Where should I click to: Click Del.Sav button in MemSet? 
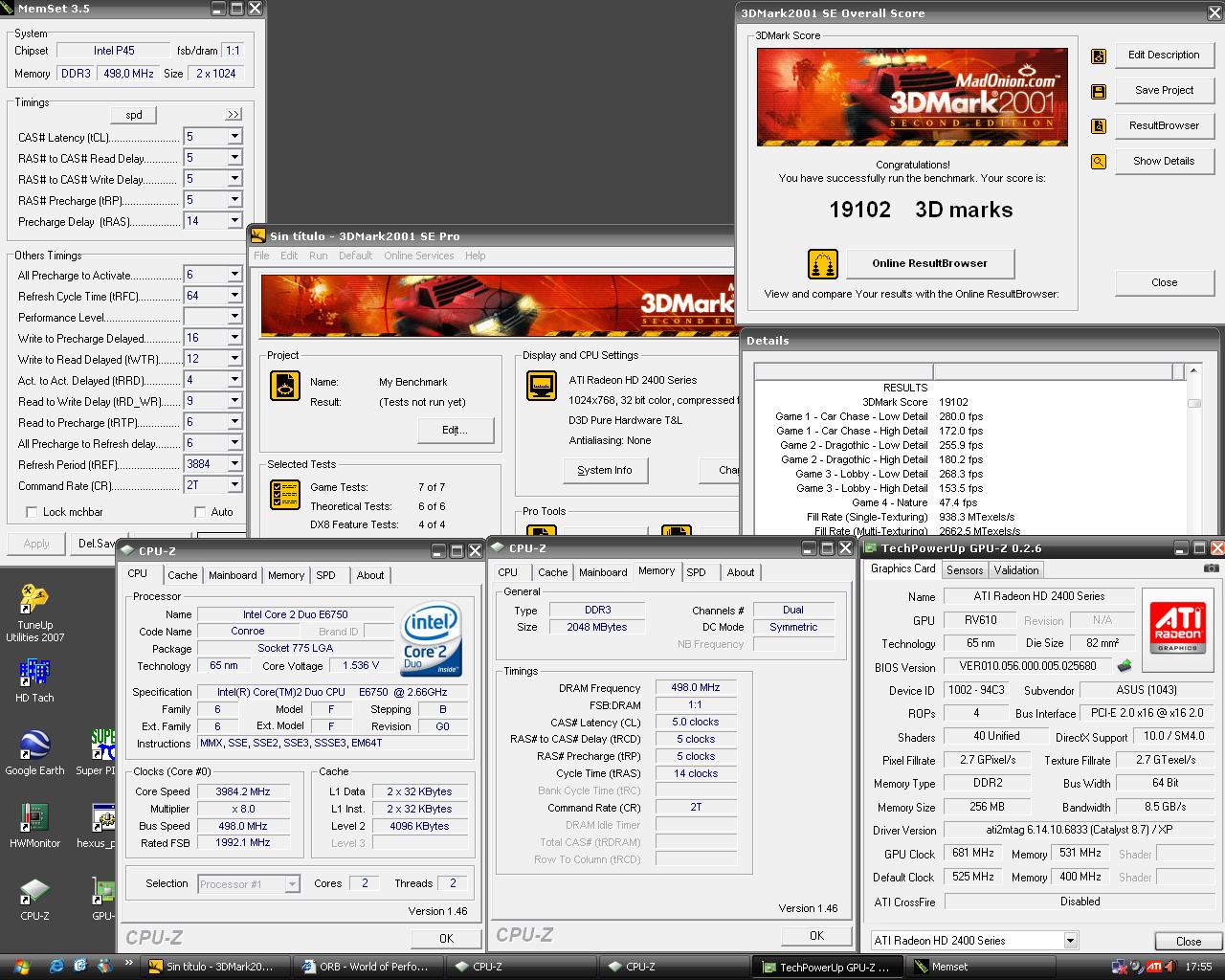98,543
